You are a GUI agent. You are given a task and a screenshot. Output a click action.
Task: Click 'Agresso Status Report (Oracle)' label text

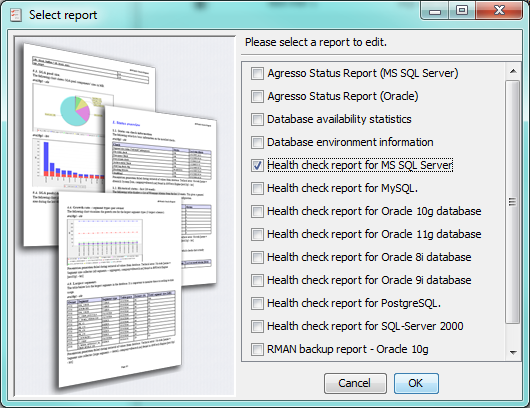pos(343,96)
